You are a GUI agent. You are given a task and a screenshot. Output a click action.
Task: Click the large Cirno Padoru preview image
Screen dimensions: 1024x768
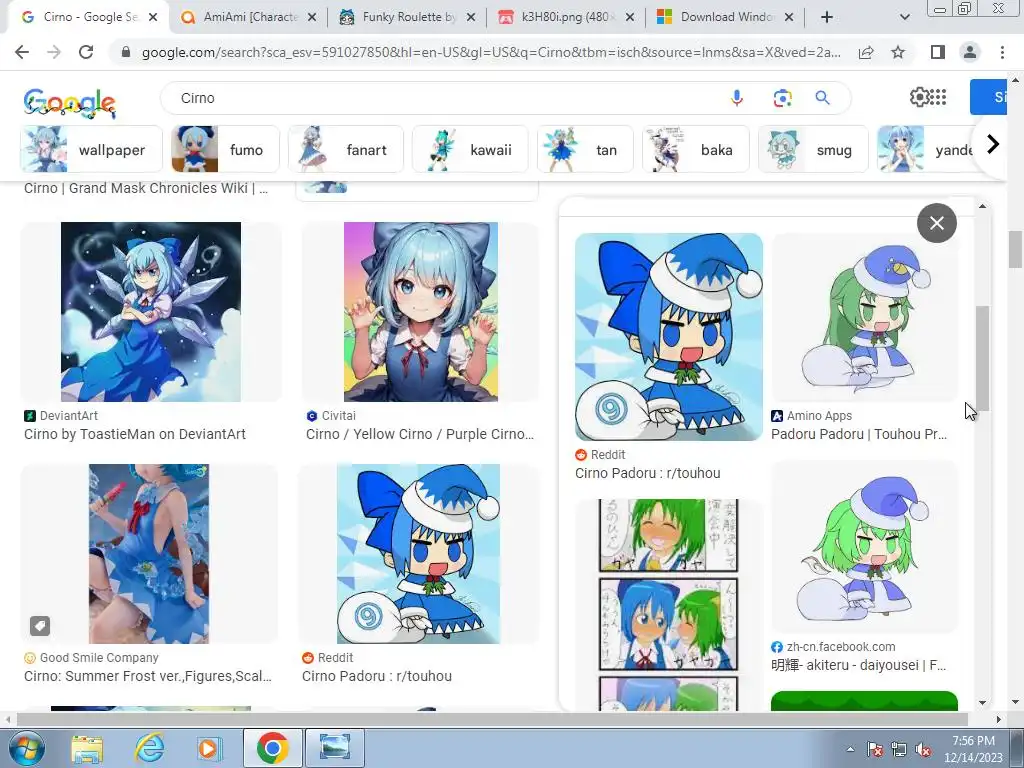click(669, 337)
